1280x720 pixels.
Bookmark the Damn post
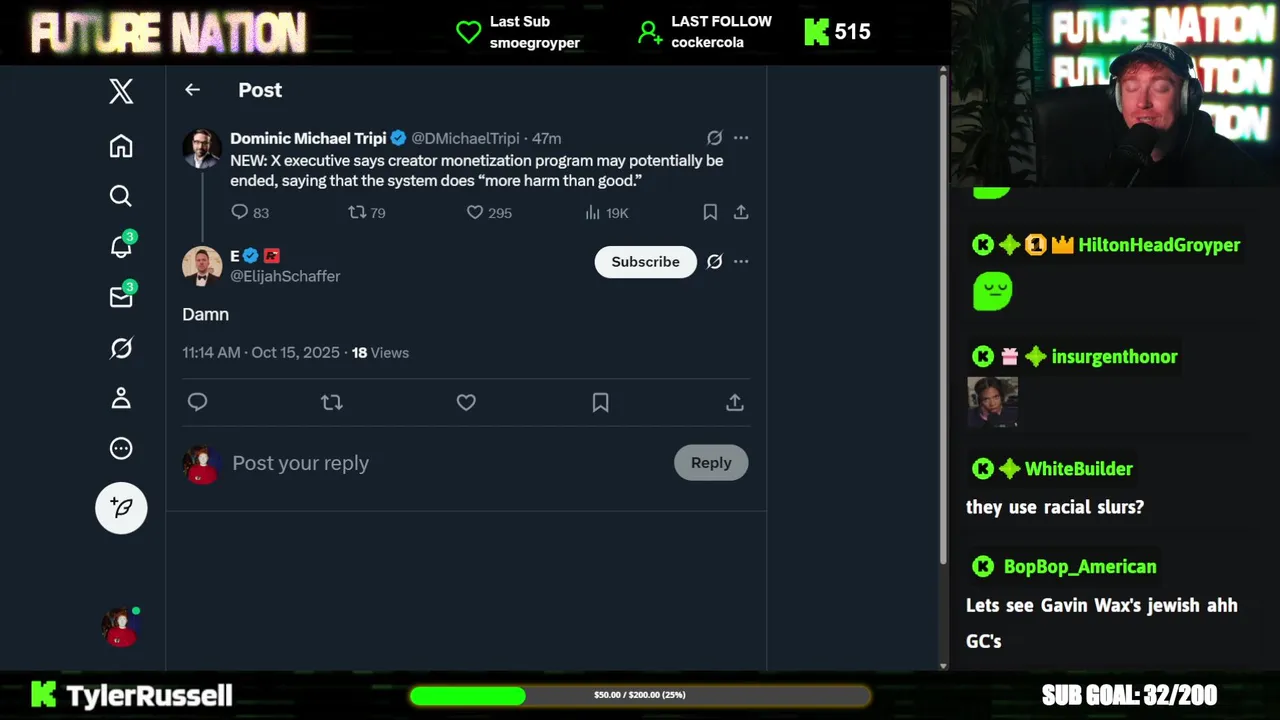coord(600,402)
